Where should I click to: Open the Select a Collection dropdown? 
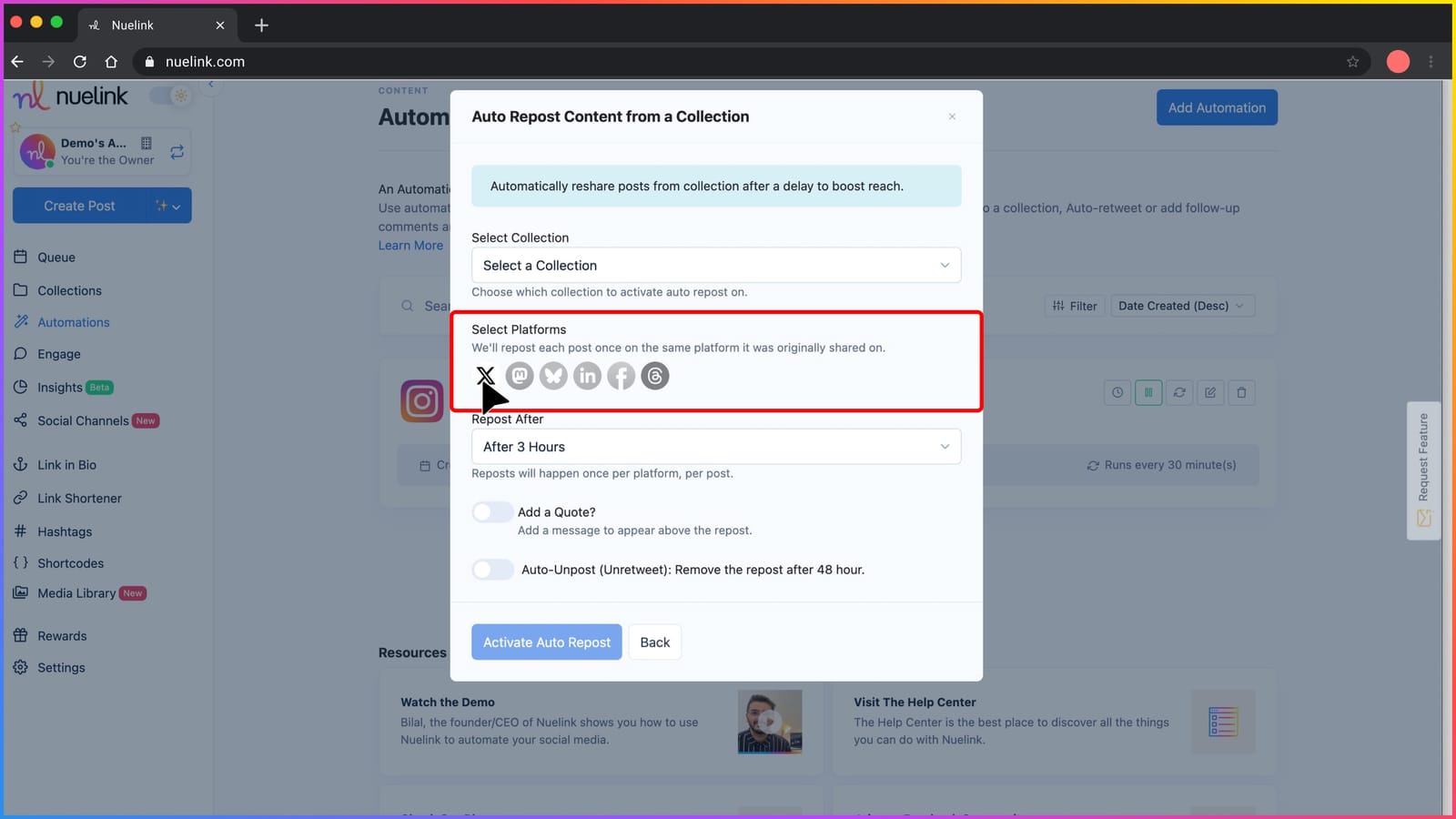[715, 265]
